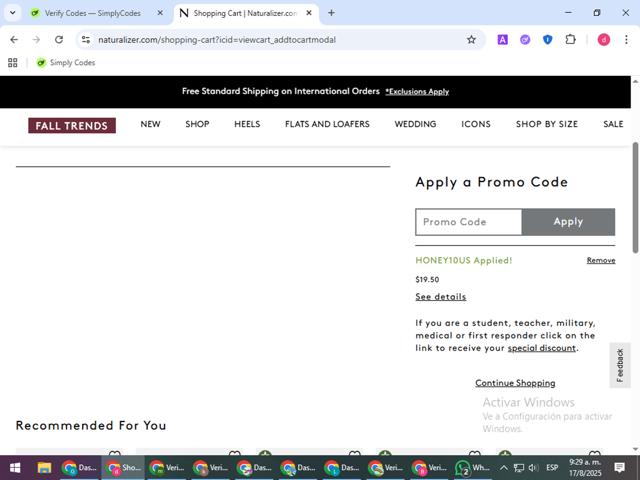Open the apps grid in bookmarks bar
This screenshot has width=640, height=480.
point(13,62)
